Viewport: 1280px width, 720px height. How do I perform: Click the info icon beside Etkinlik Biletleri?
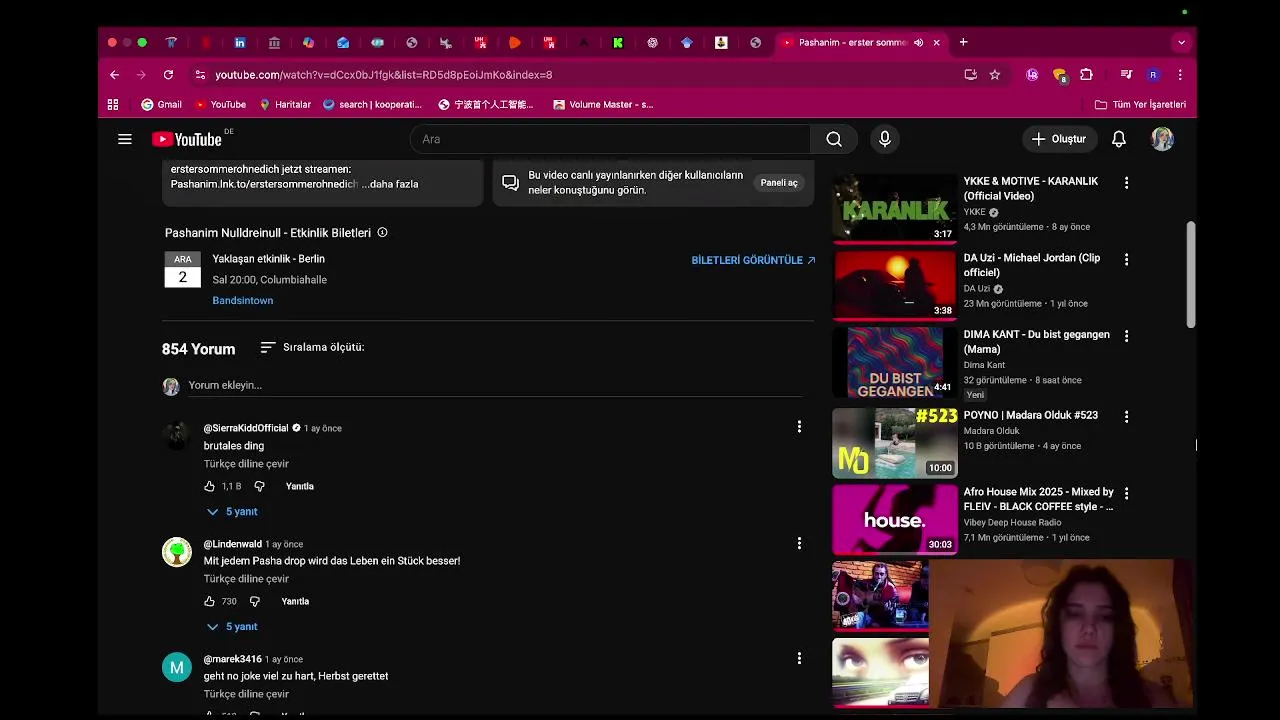click(x=382, y=232)
